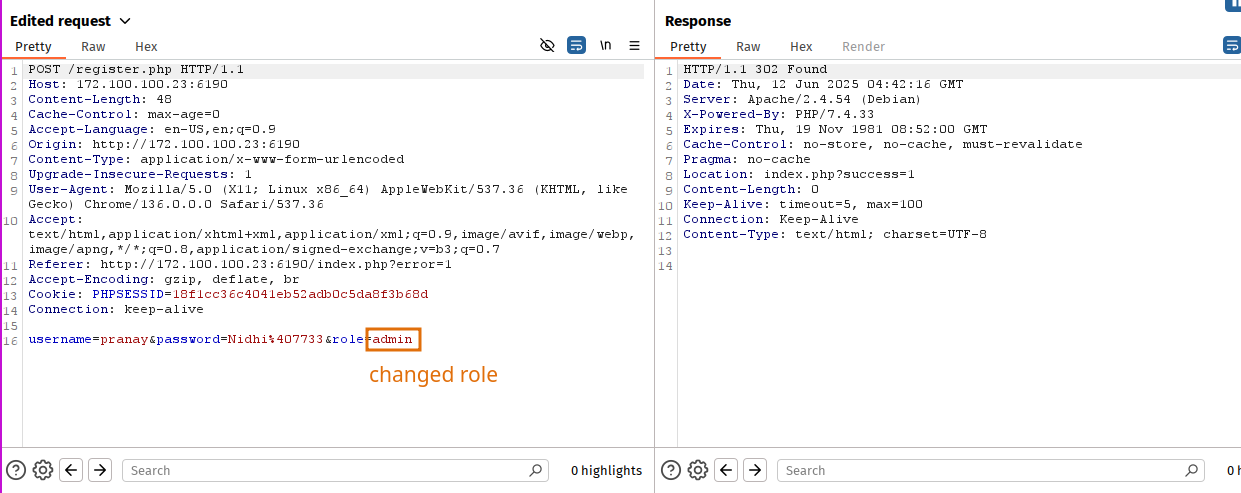Screen dimensions: 1241x493
Task: Open request search settings gear
Action: (x=43, y=470)
